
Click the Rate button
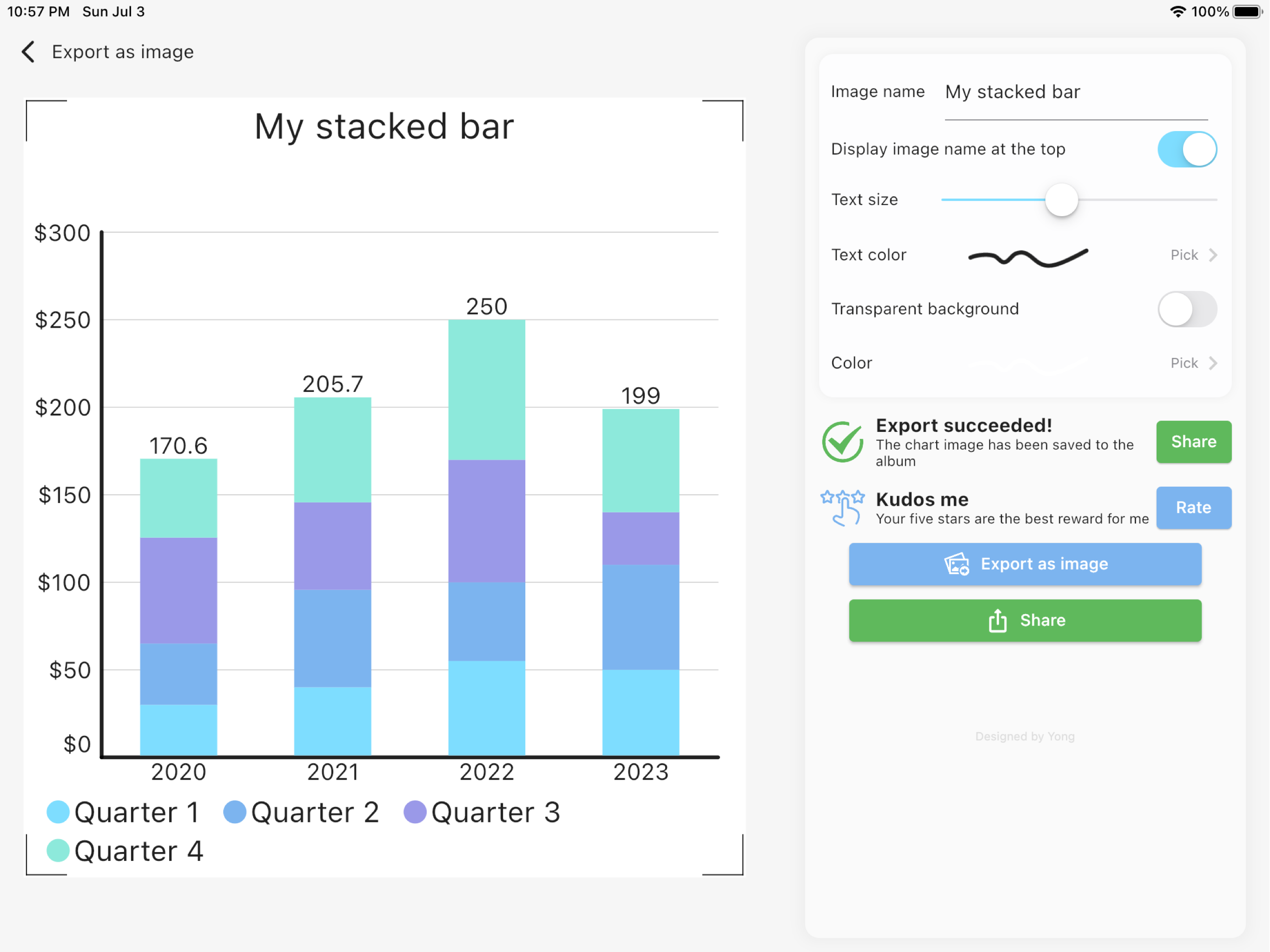tap(1194, 508)
